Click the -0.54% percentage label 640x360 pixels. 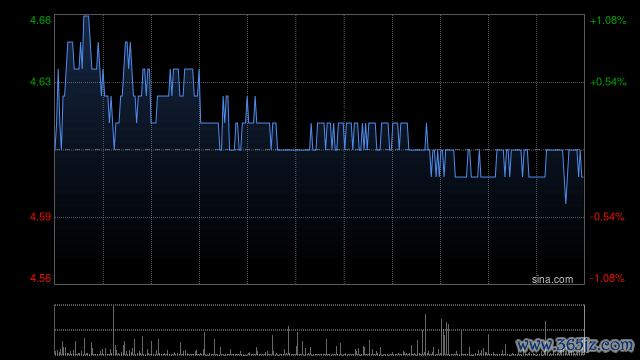607,217
